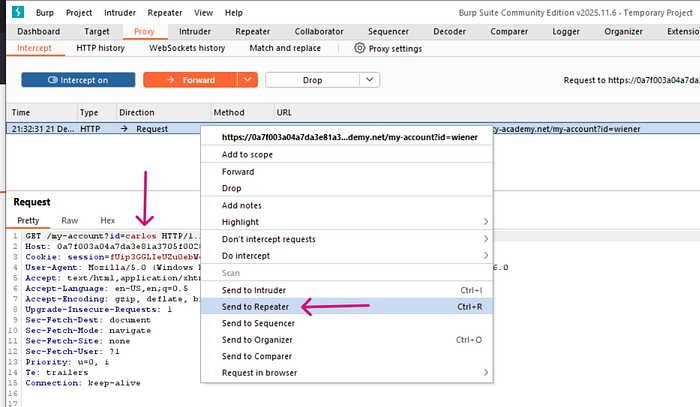Open the HTTP history sub-tab
The height and width of the screenshot is (407, 700).
(100, 48)
